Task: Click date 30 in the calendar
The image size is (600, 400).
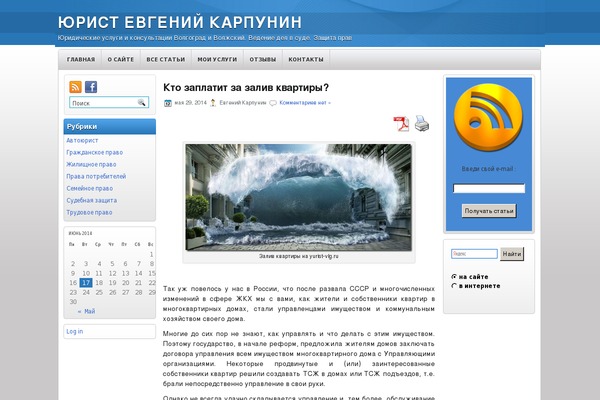Action: click(x=73, y=302)
